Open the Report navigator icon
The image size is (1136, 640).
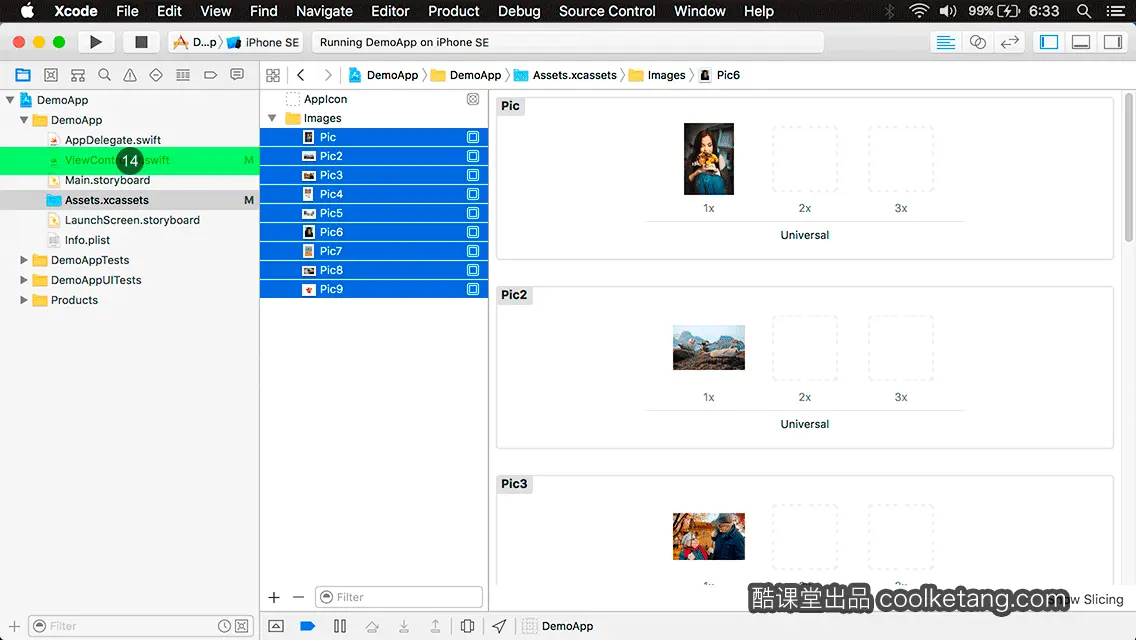(x=237, y=75)
